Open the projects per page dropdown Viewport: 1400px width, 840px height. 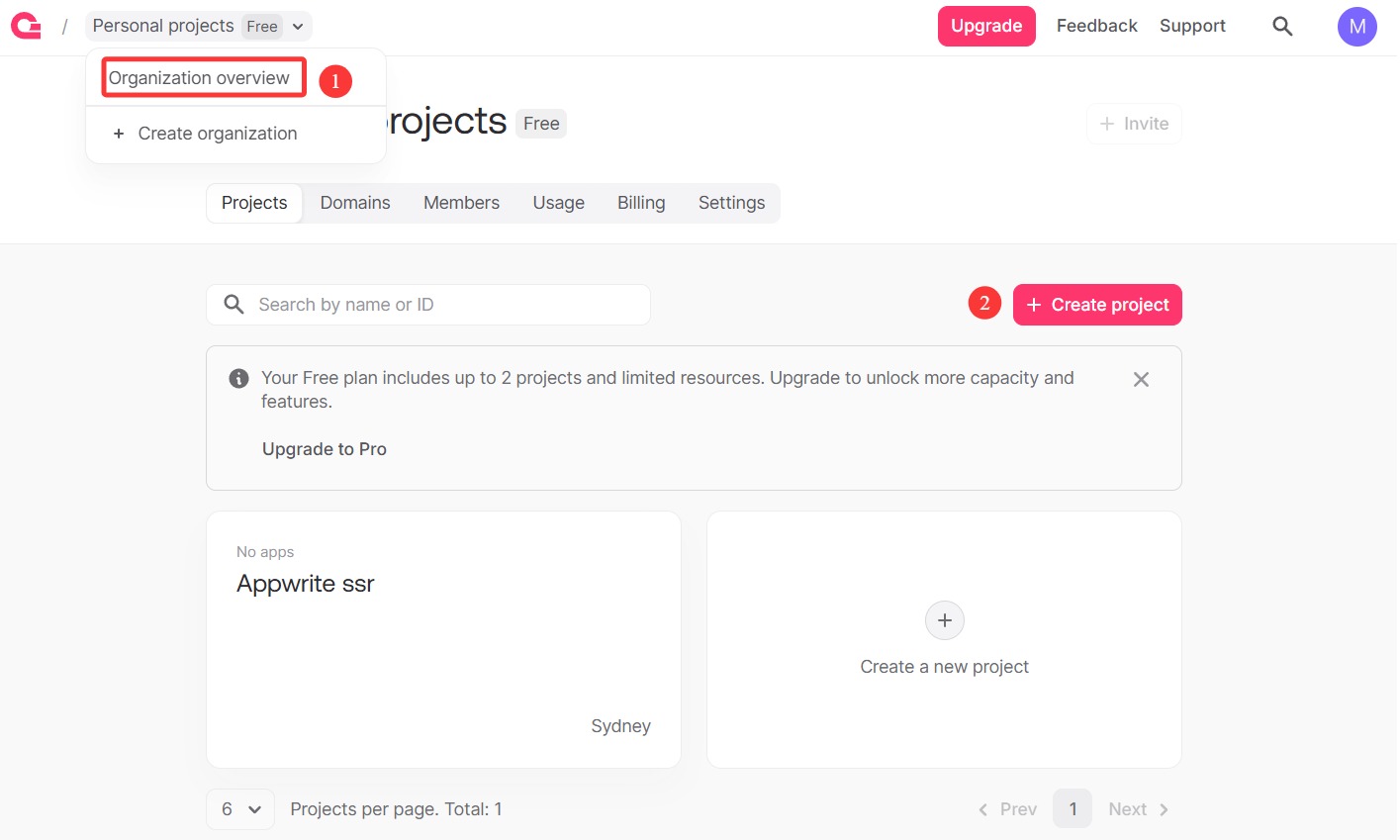coord(240,809)
